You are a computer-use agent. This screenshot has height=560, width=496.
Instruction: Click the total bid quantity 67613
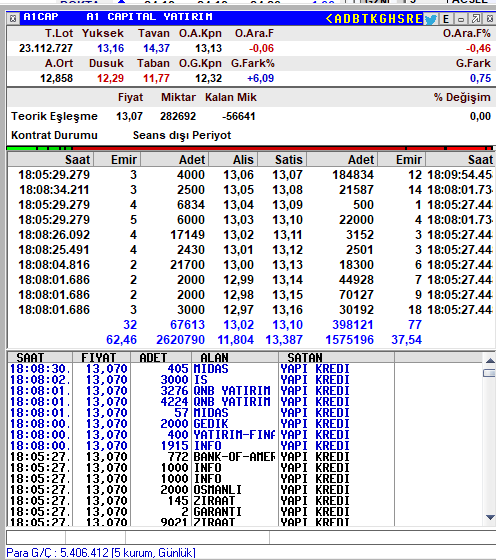coord(187,325)
